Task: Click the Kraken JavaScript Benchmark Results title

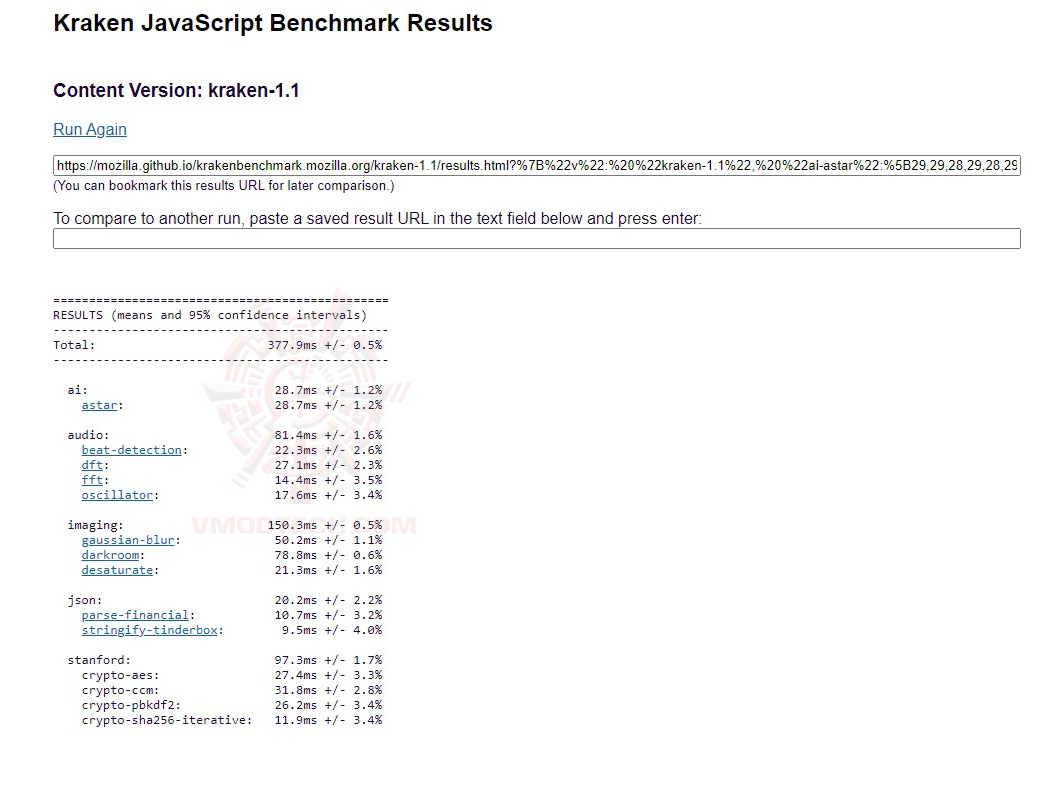Action: [x=273, y=23]
